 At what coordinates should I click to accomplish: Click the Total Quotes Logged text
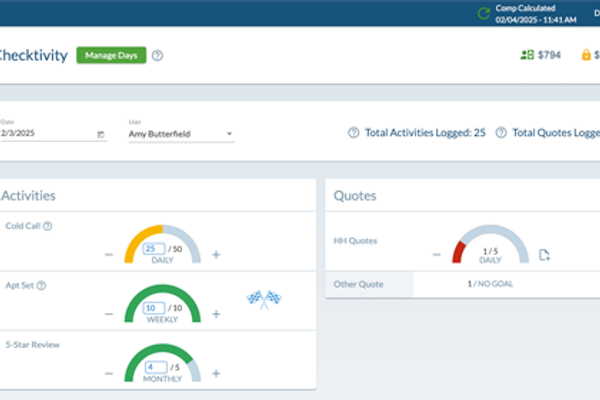coord(556,133)
